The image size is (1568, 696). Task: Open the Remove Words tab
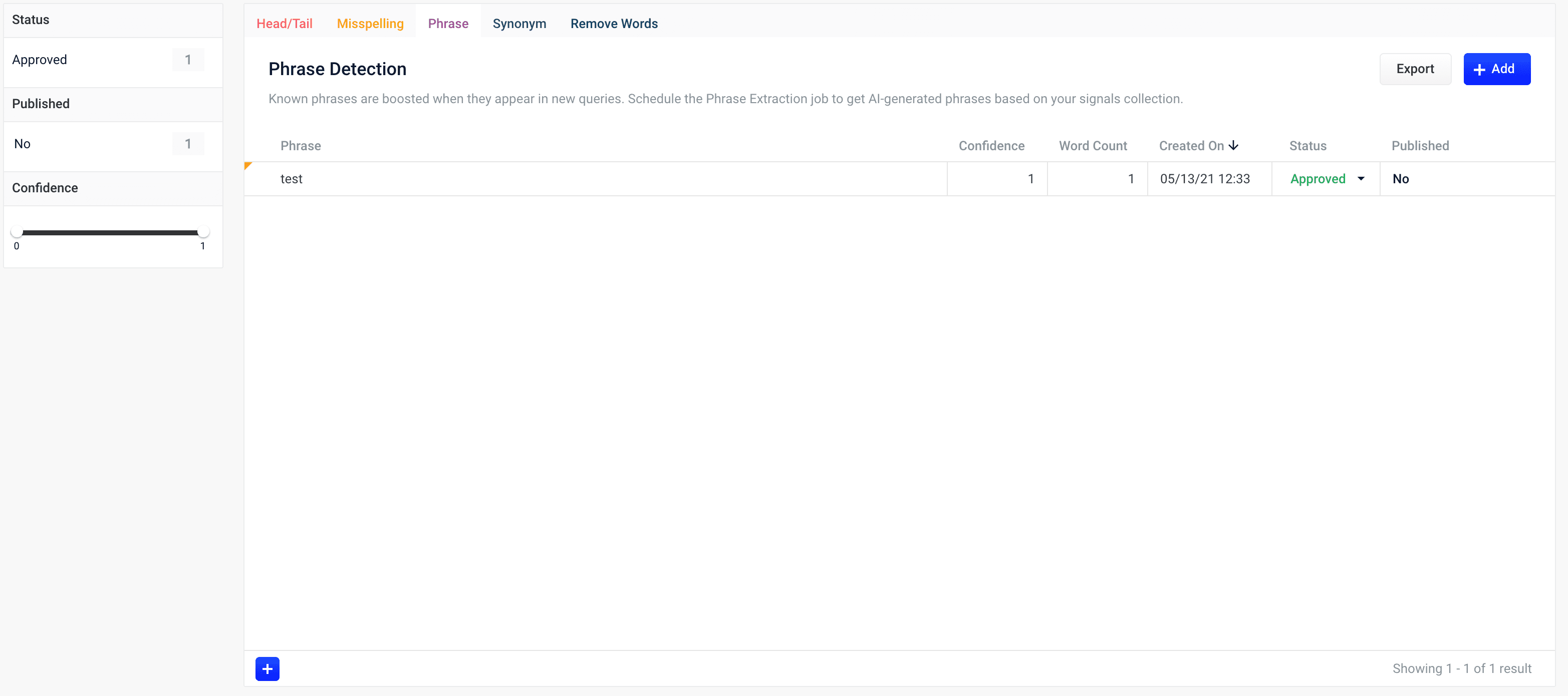(614, 23)
